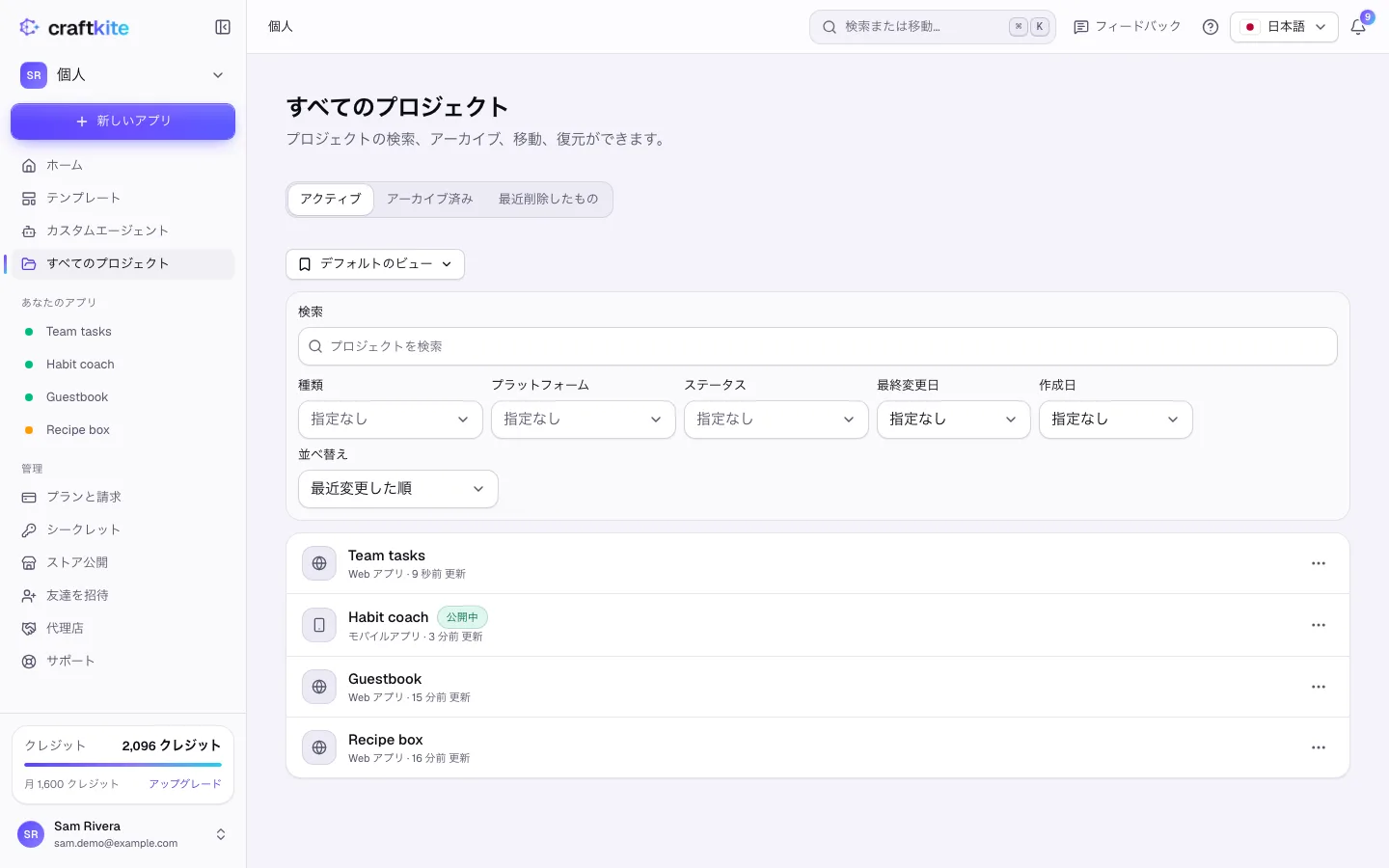Expand the Sam Rivera account menu
Viewport: 1389px width, 868px height.
pyautogui.click(x=123, y=834)
